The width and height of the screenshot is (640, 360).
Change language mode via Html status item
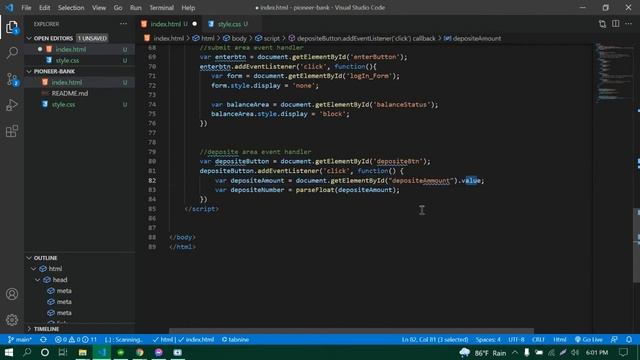pyautogui.click(x=560, y=340)
